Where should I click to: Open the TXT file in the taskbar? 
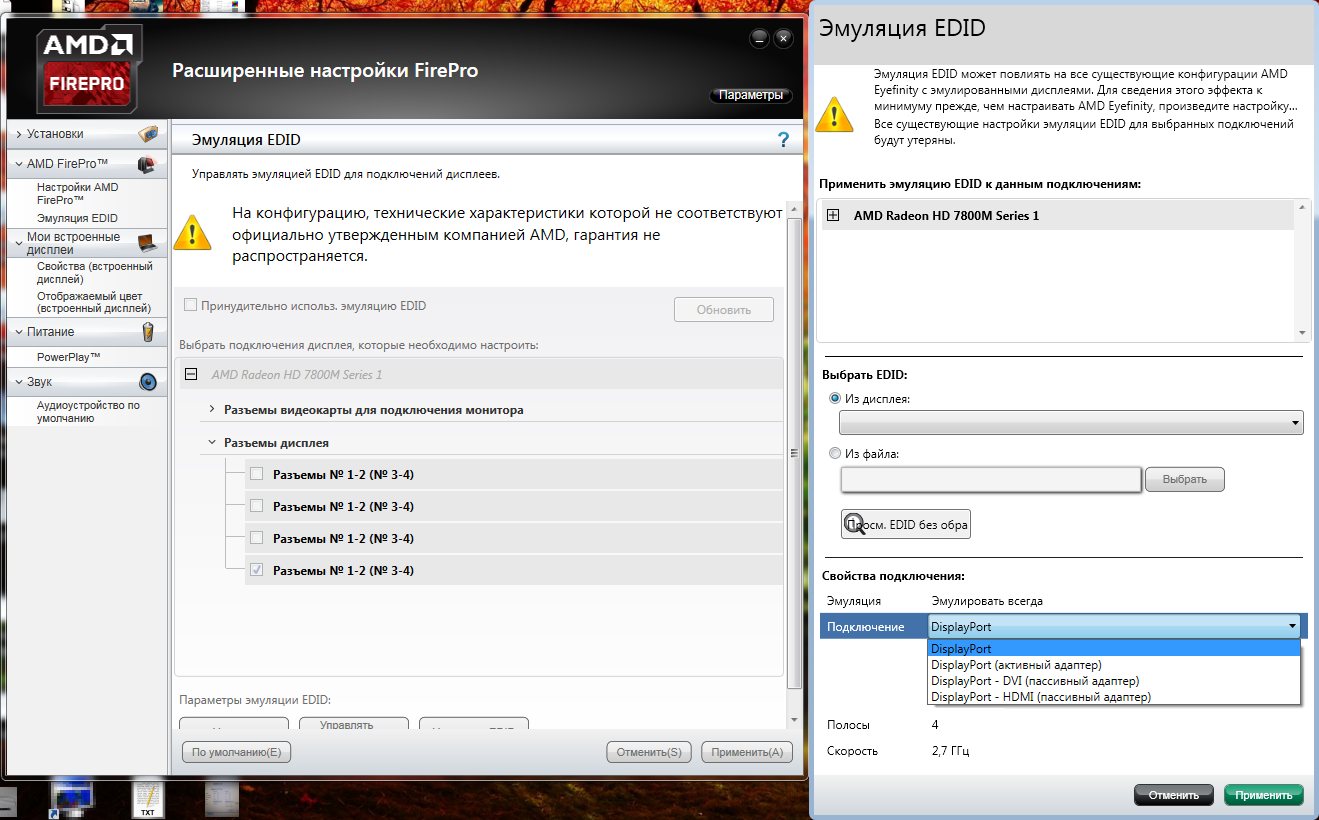pos(147,797)
